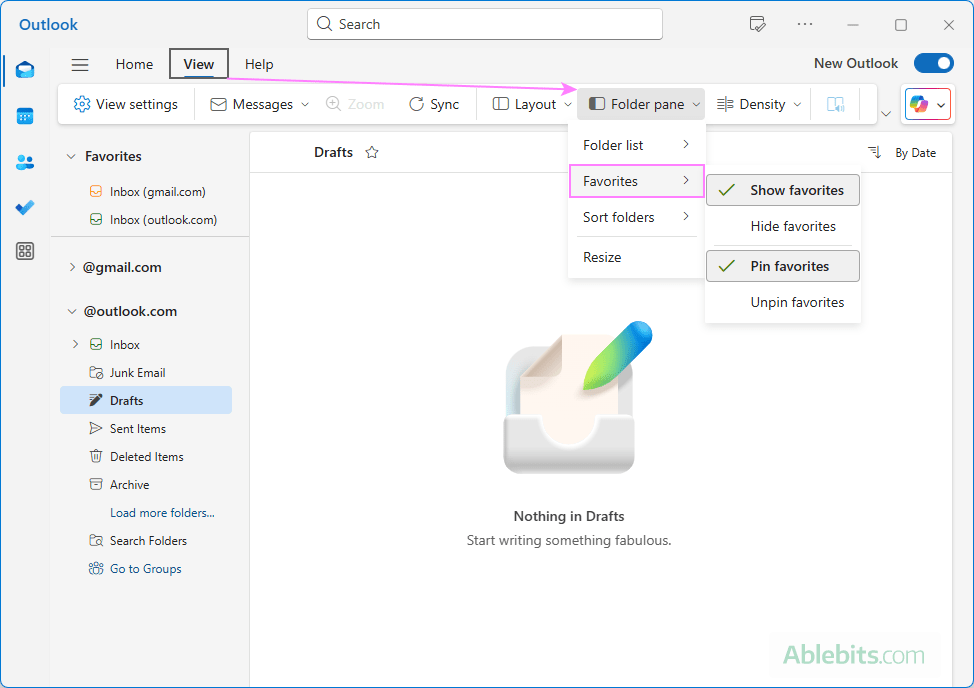Viewport: 974px width, 688px height.
Task: Open the More apps grid icon
Action: tap(25, 251)
